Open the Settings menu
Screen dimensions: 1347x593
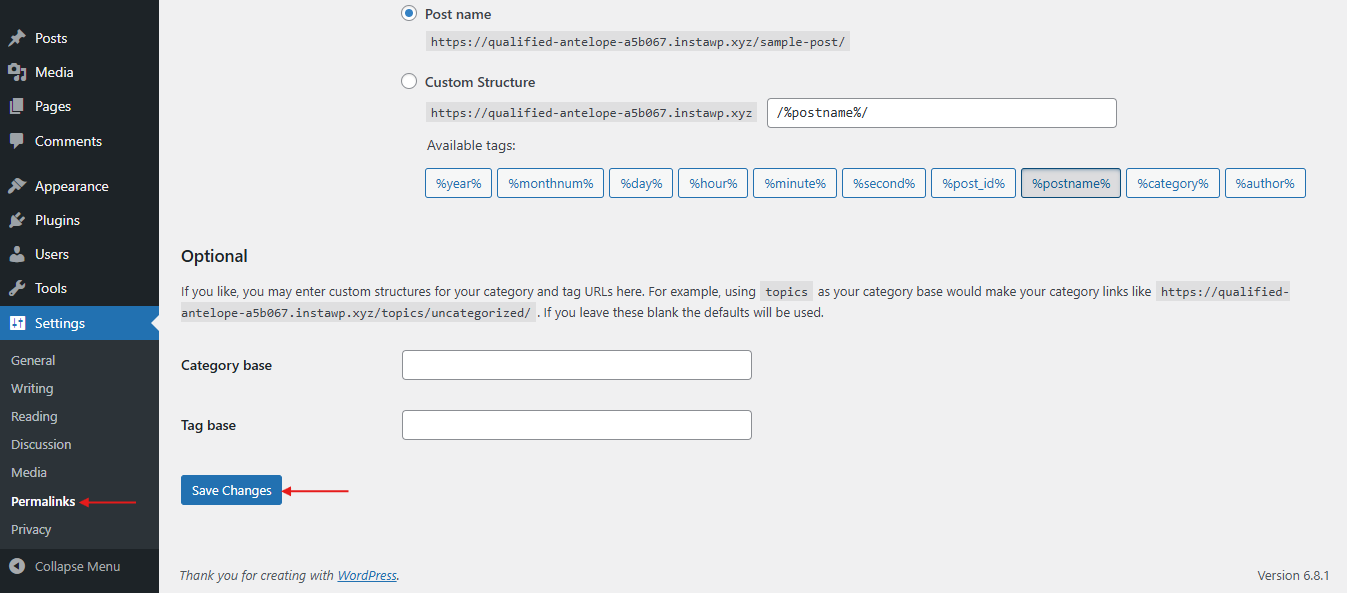pos(79,323)
